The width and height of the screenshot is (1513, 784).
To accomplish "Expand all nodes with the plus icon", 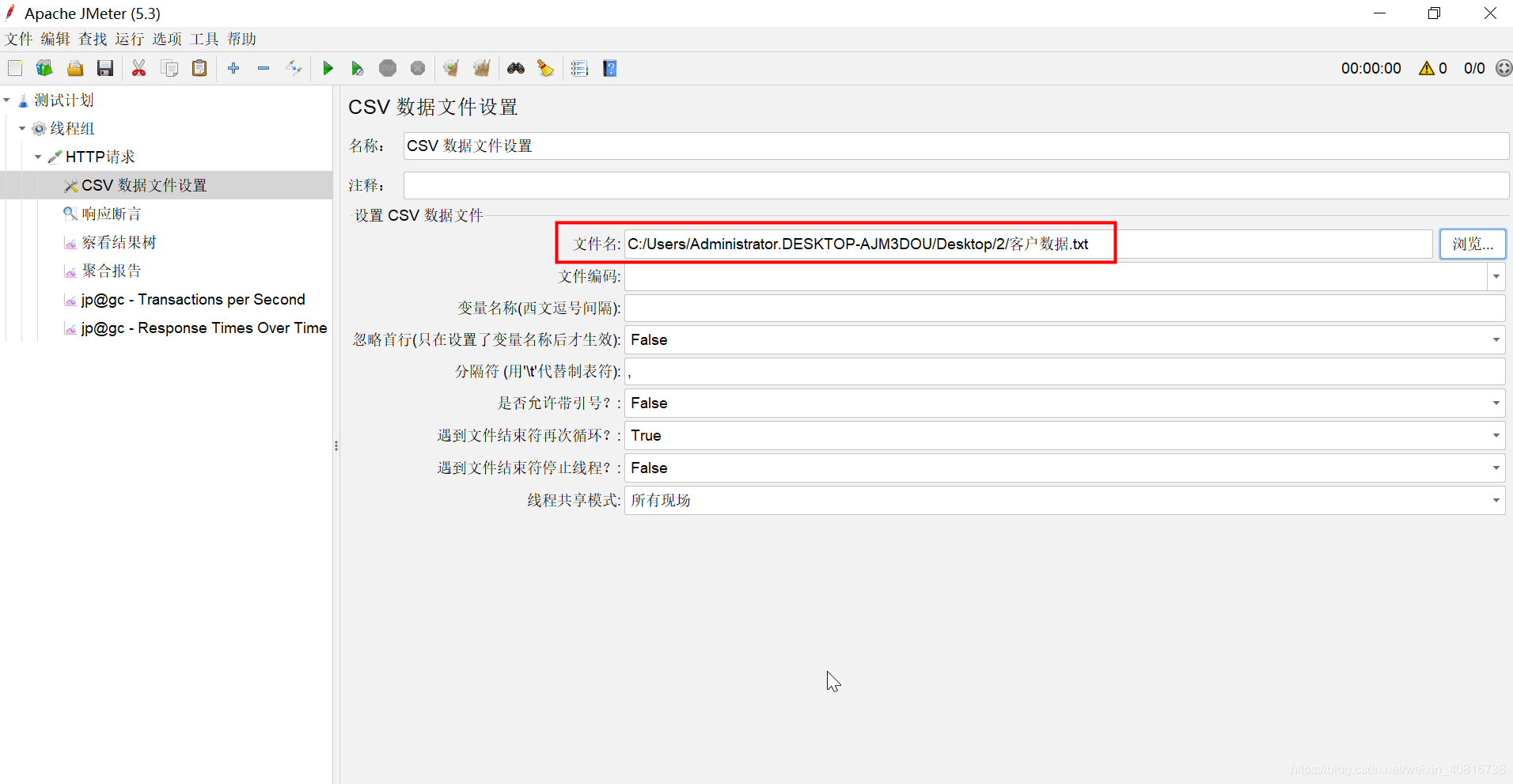I will point(233,69).
